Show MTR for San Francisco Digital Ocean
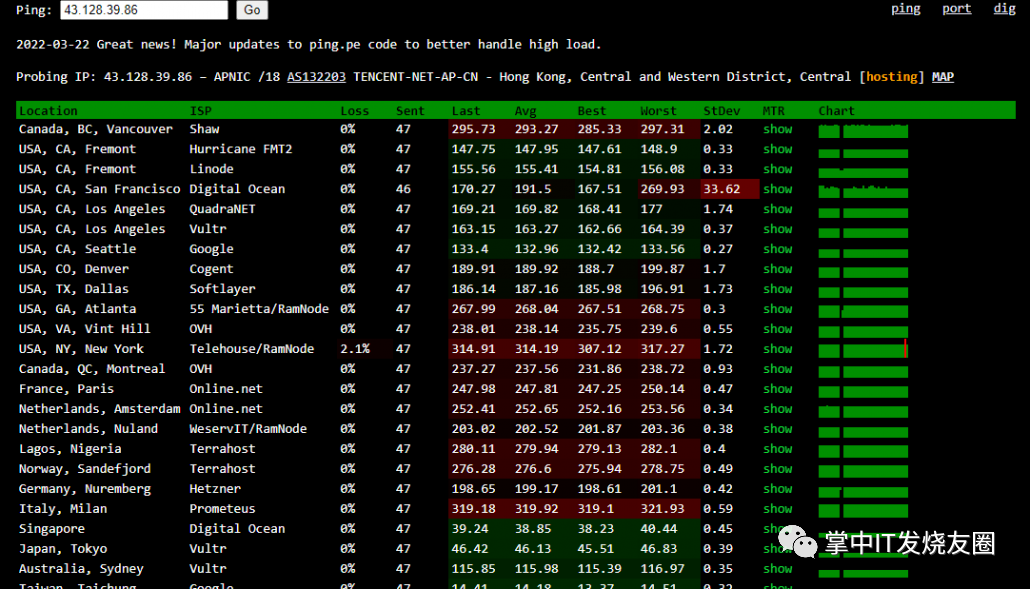The image size is (1030, 589). click(x=777, y=189)
